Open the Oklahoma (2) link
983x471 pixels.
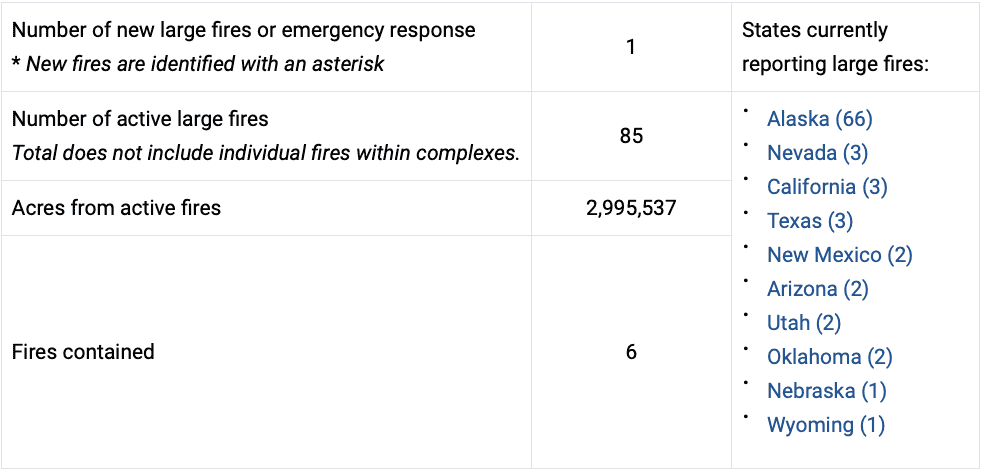click(x=829, y=357)
